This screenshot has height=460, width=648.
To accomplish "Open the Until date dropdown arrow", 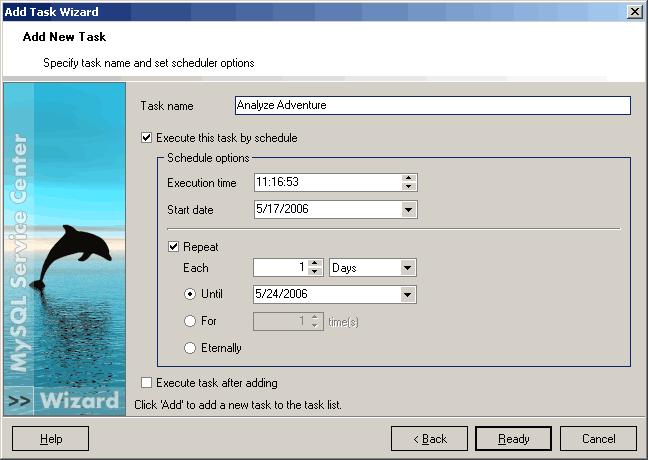I will pyautogui.click(x=407, y=295).
